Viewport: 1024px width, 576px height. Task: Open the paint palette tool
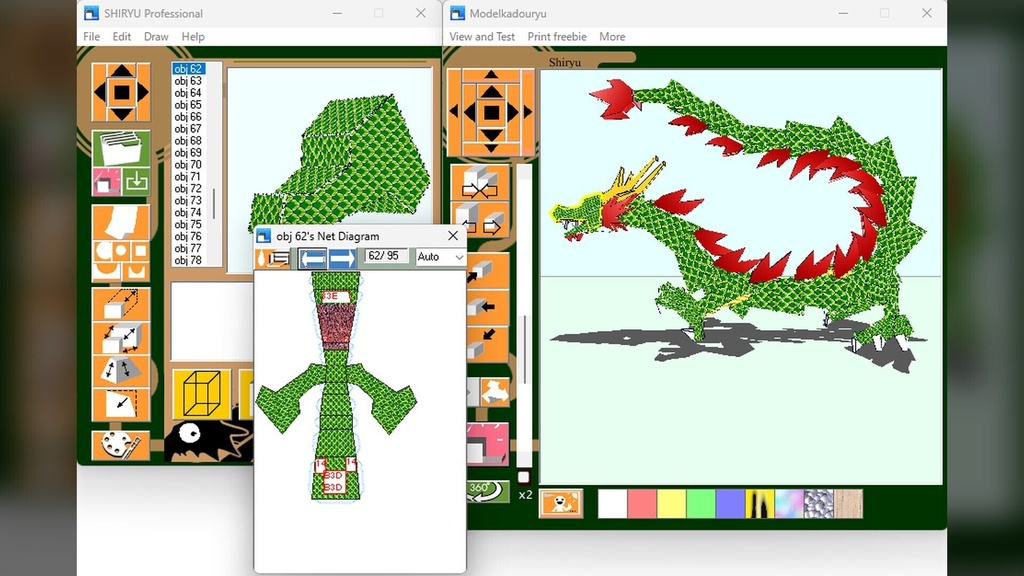pyautogui.click(x=121, y=445)
